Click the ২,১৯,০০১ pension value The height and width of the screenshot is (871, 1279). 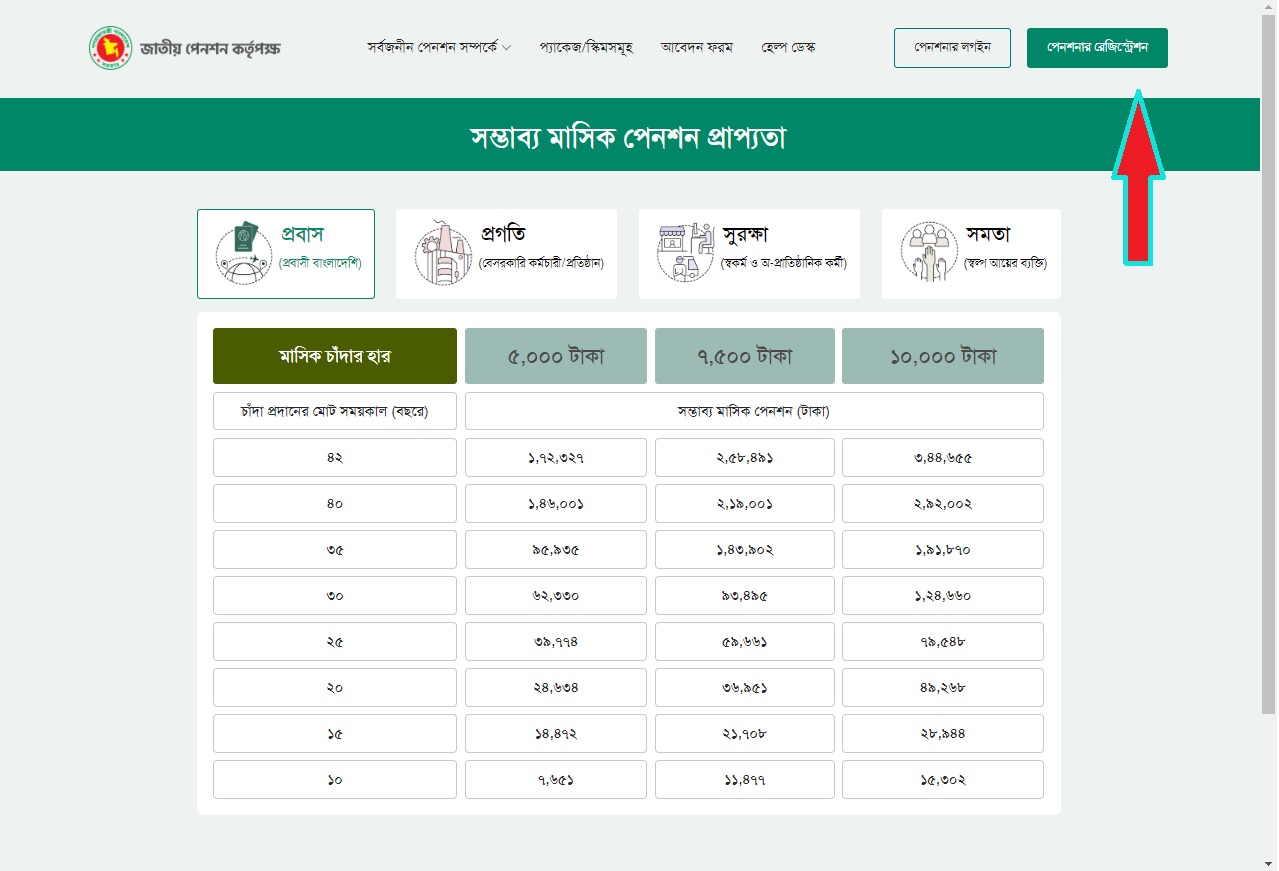(745, 503)
